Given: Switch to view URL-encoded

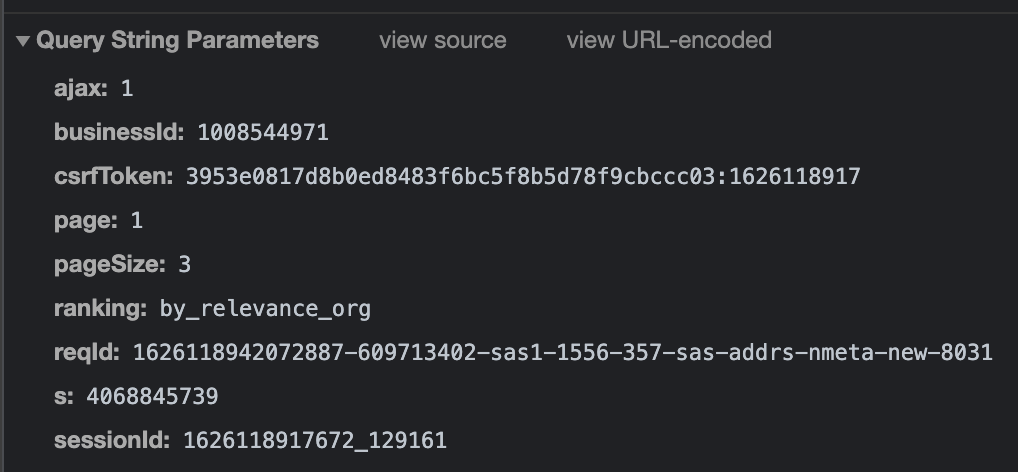Looking at the screenshot, I should (x=668, y=41).
